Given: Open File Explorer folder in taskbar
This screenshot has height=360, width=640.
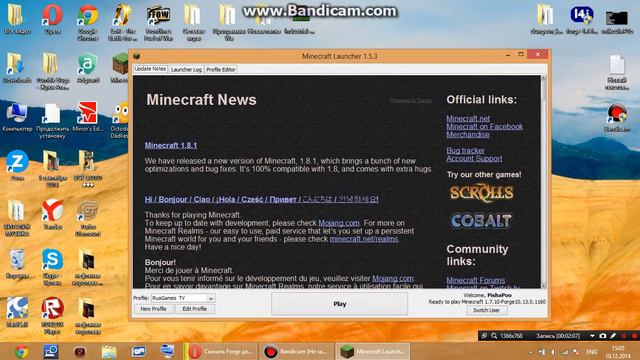Looking at the screenshot, I should (109, 351).
